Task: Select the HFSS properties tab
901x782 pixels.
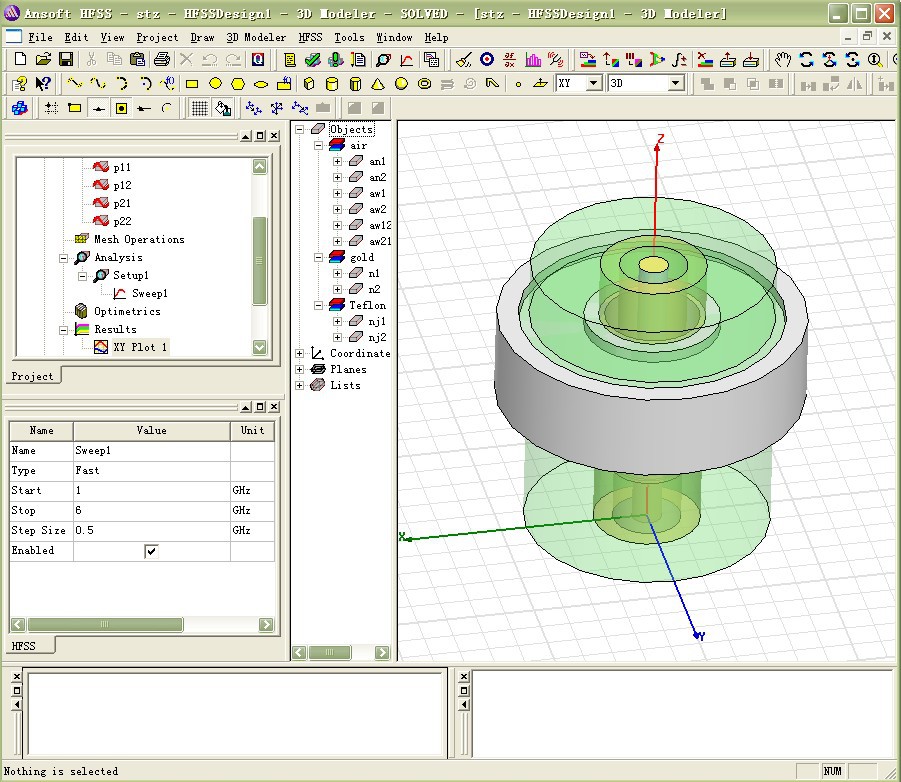Action: tap(24, 646)
